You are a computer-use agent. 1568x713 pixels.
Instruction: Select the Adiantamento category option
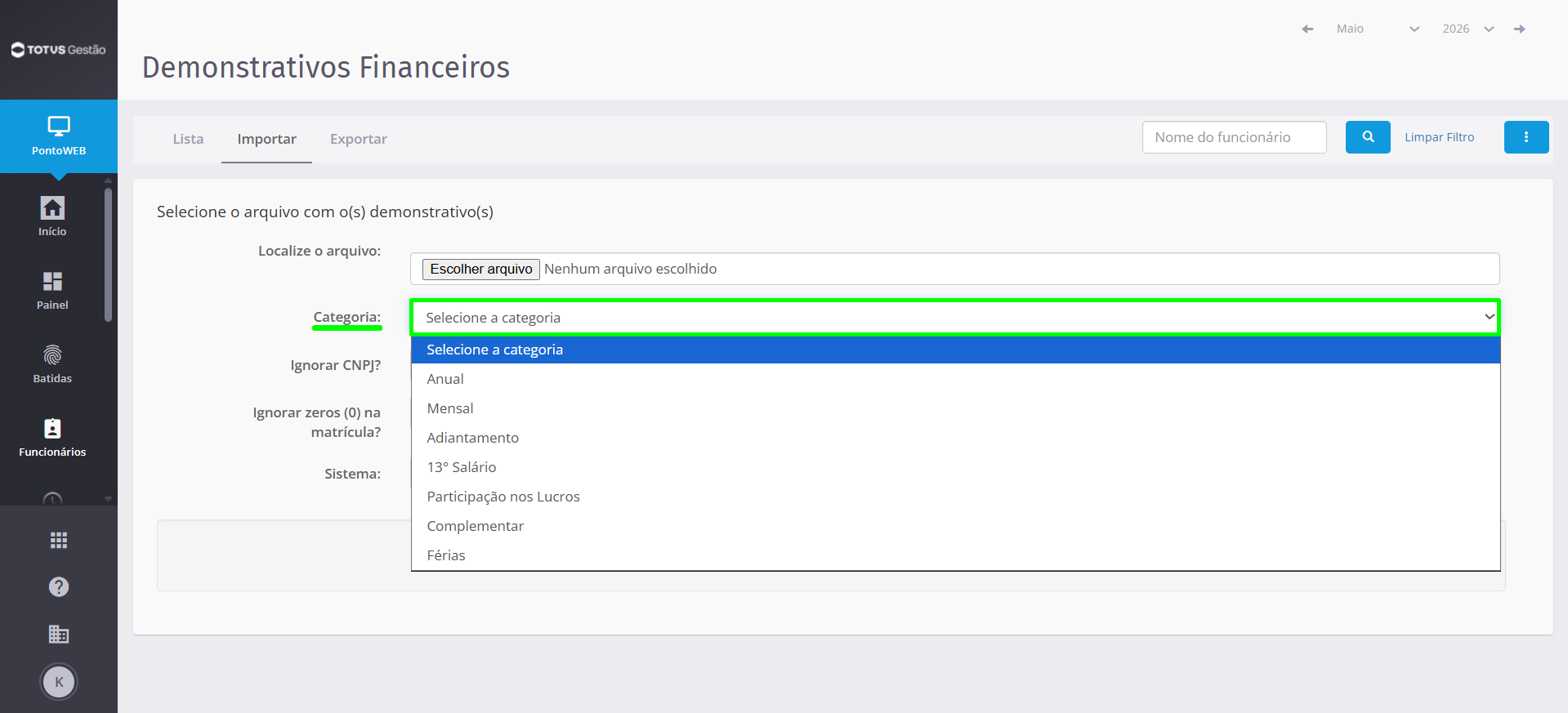pos(955,438)
